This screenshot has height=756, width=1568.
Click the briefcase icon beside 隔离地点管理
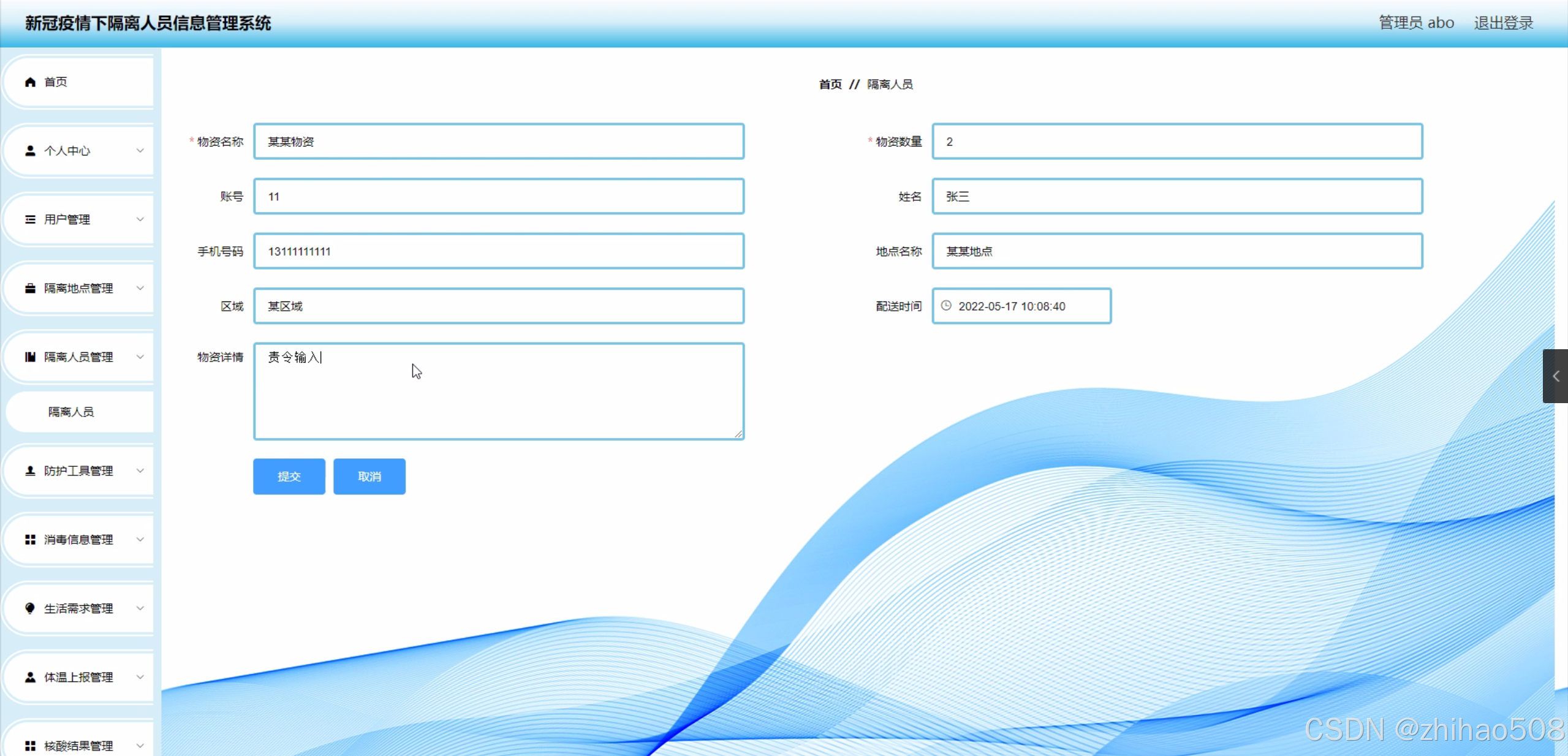[x=30, y=288]
